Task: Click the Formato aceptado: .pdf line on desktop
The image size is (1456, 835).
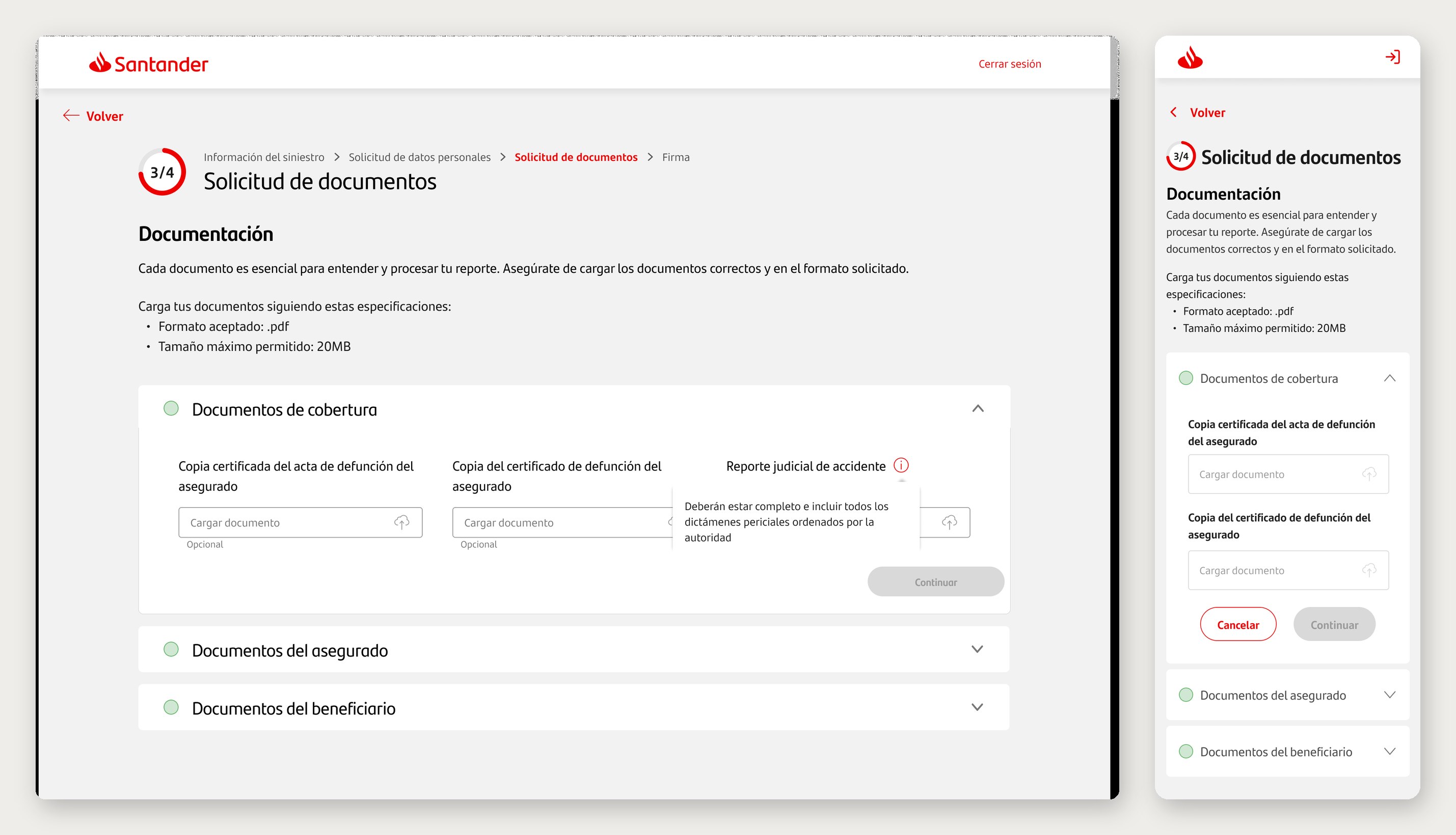Action: (x=223, y=326)
